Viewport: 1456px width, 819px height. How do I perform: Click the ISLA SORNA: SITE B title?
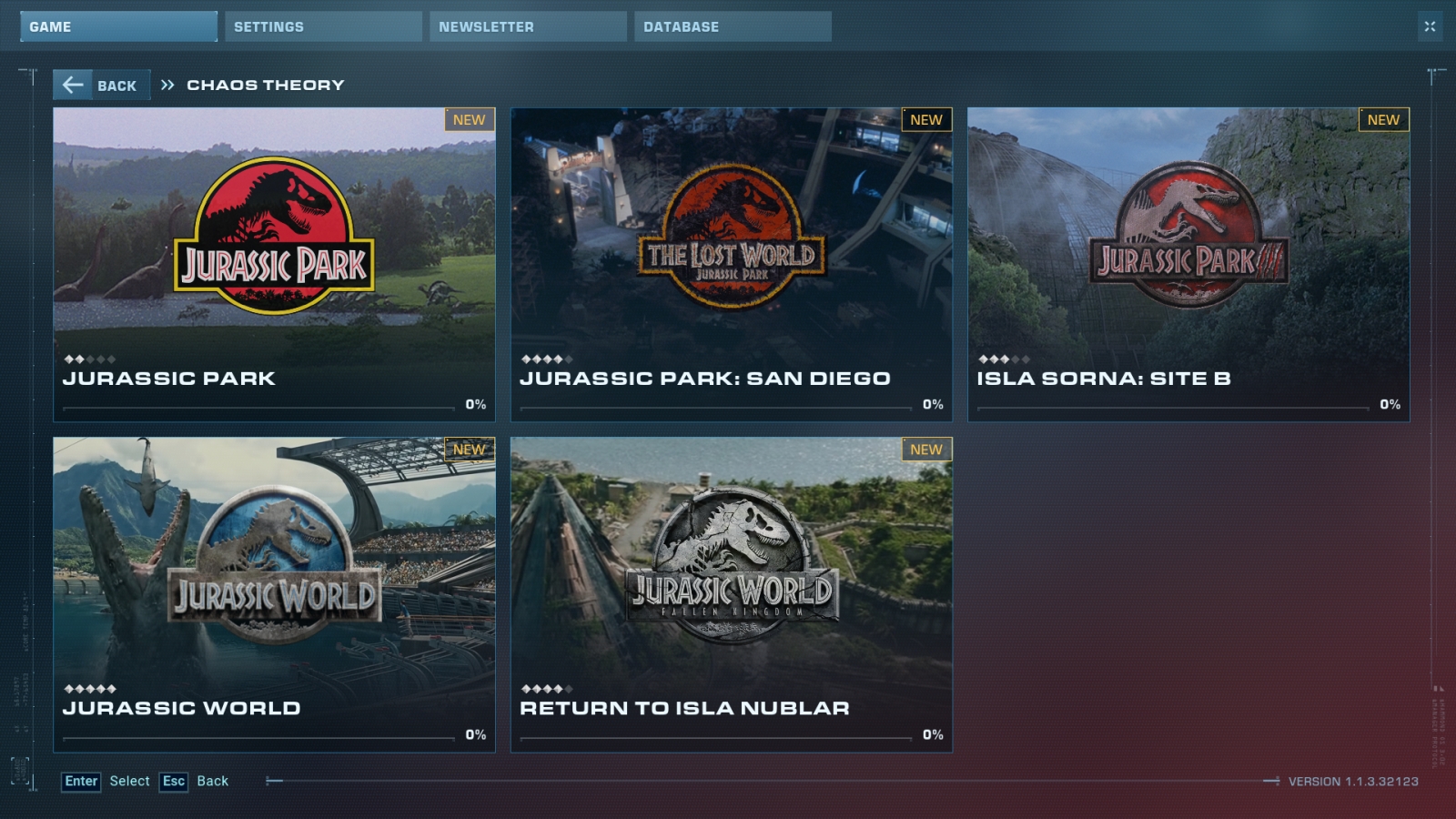coord(1104,379)
